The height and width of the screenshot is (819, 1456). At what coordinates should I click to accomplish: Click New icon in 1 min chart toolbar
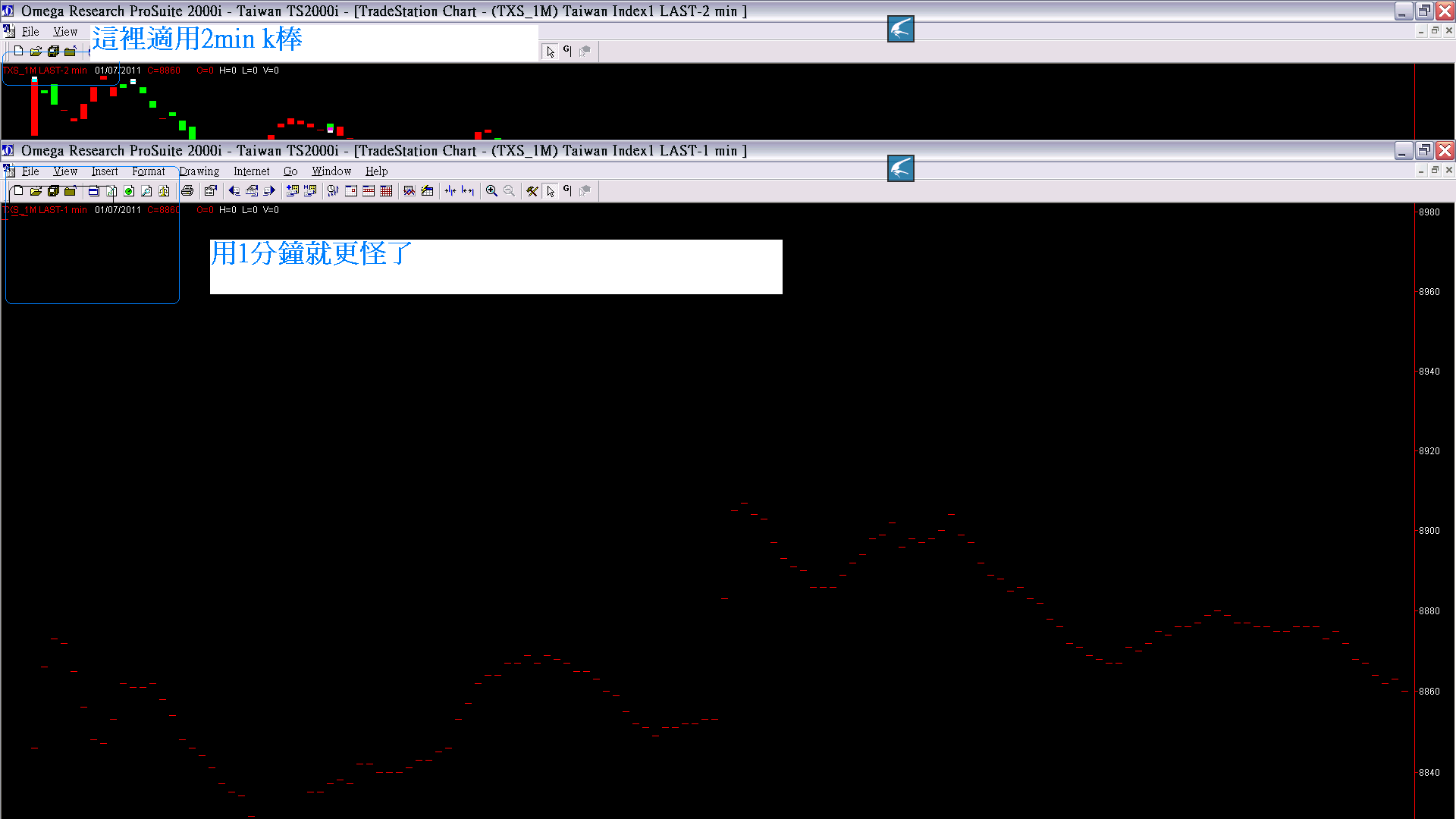(18, 191)
